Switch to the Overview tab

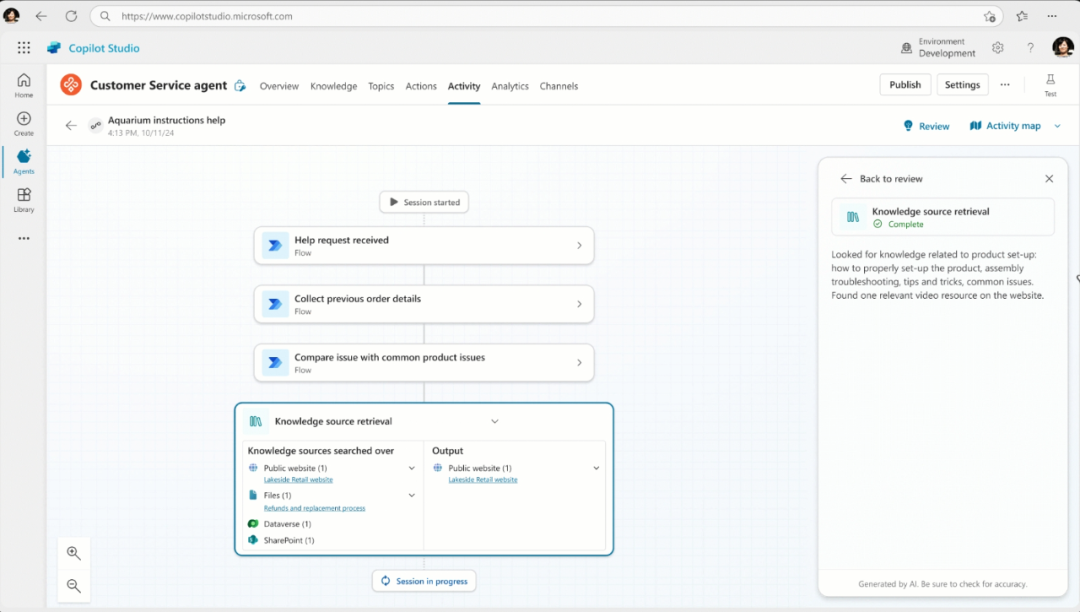(x=279, y=86)
